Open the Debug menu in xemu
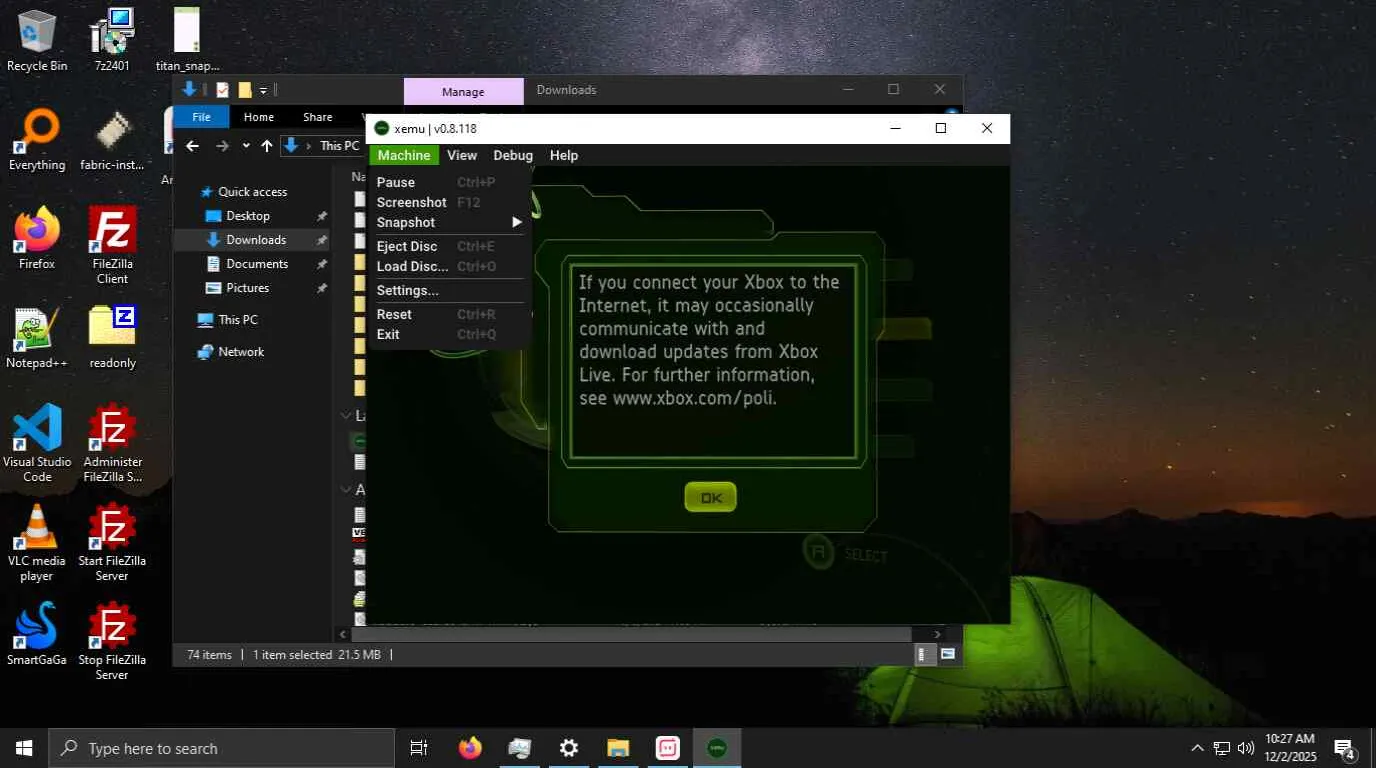Image resolution: width=1376 pixels, height=768 pixels. click(513, 155)
